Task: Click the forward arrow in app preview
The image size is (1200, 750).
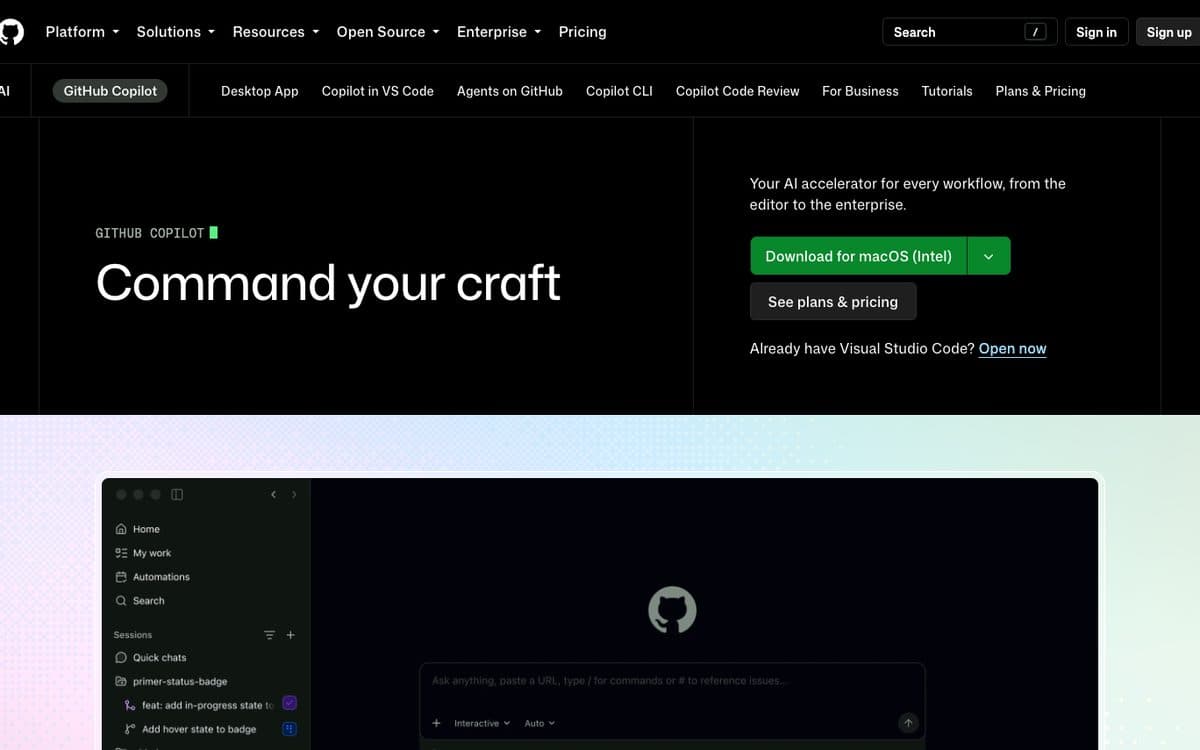Action: pos(294,495)
